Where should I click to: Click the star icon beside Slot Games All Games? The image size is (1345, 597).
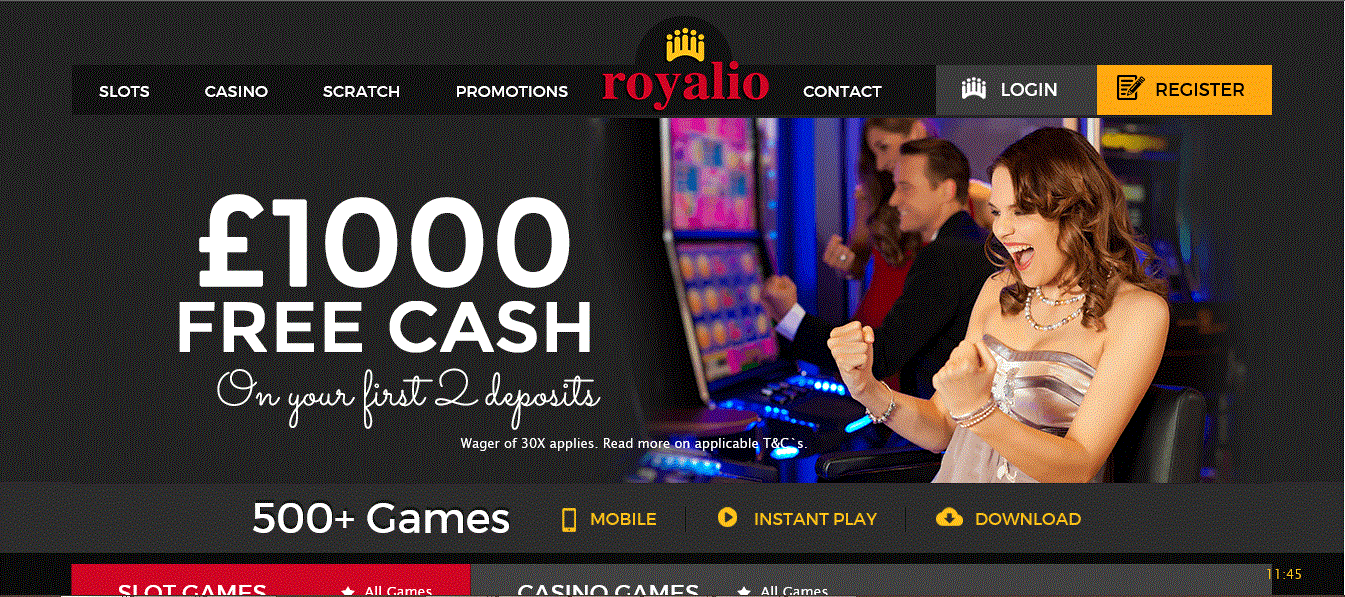348,591
